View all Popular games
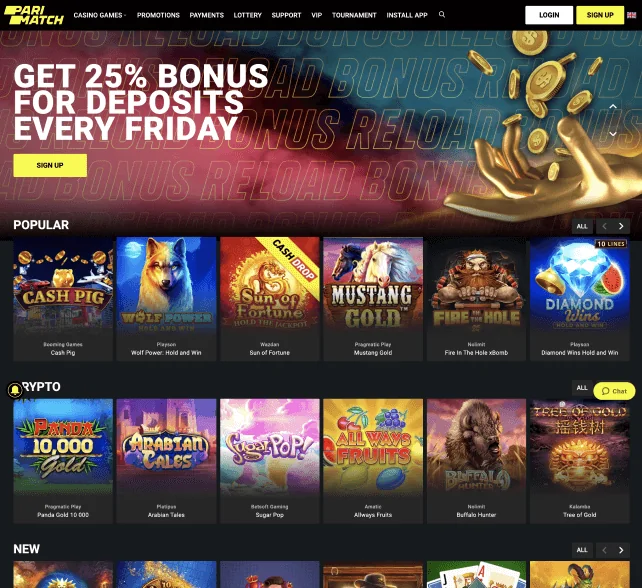The image size is (642, 588). pos(582,226)
